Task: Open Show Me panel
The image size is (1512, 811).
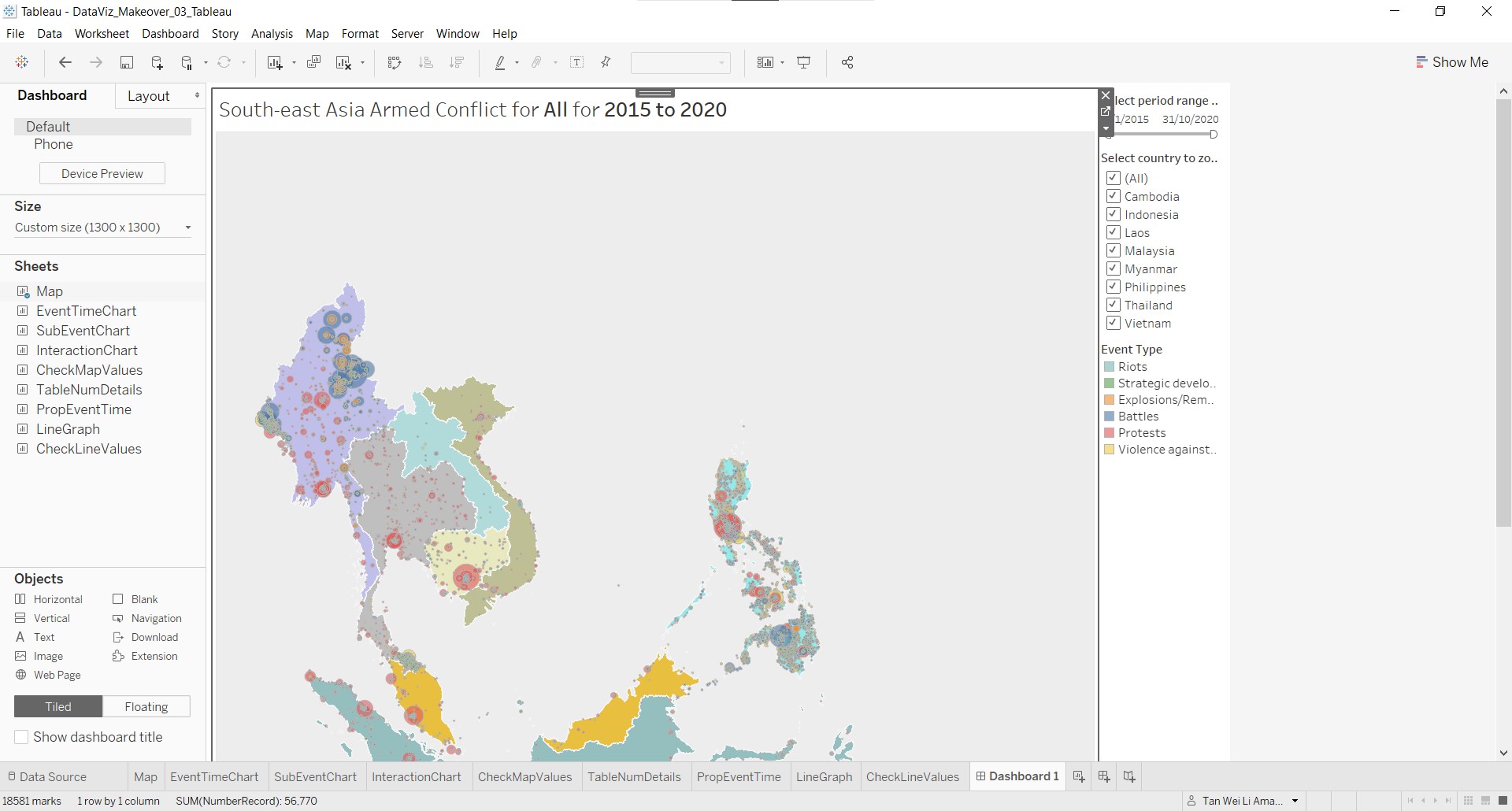Action: 1451,62
